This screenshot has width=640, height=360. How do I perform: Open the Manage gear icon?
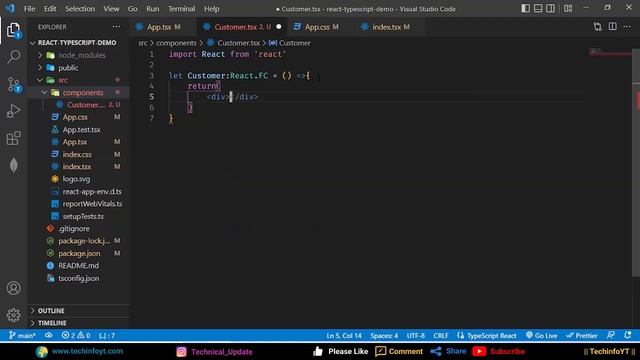click(13, 315)
